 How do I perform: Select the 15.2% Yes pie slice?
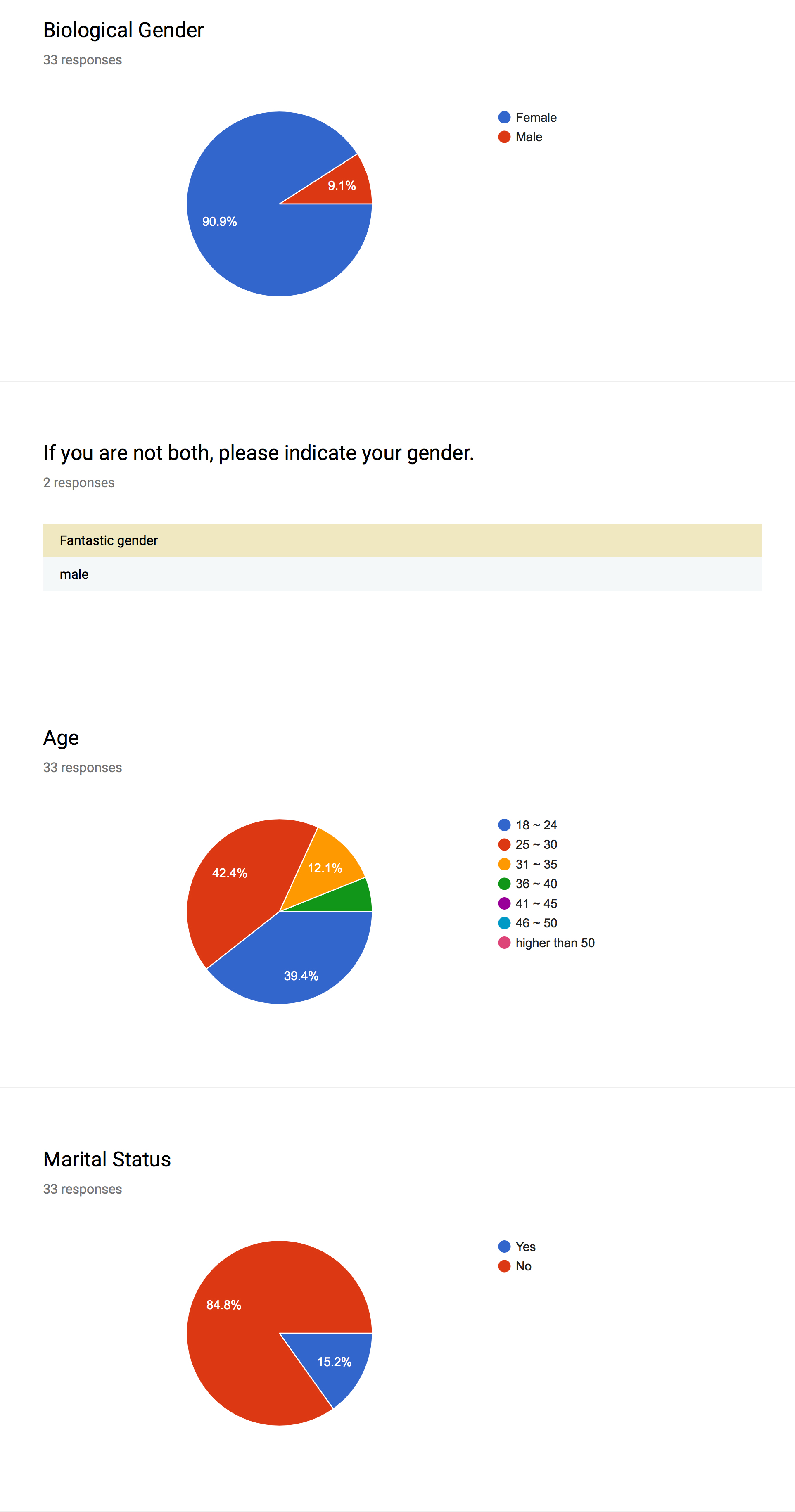[335, 1362]
